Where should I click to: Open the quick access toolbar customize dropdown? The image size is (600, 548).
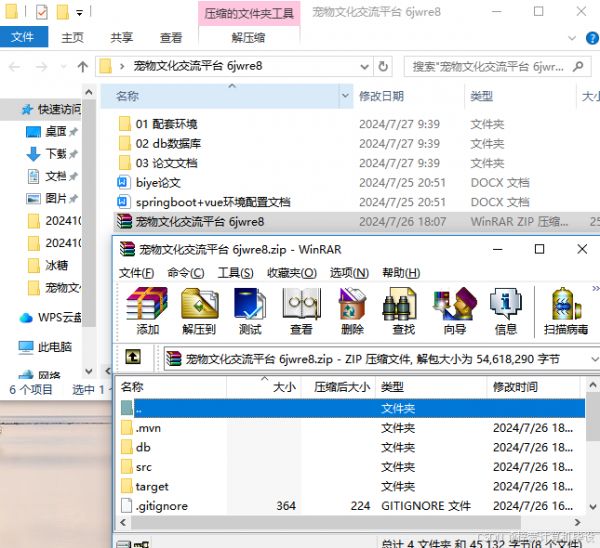pyautogui.click(x=79, y=13)
